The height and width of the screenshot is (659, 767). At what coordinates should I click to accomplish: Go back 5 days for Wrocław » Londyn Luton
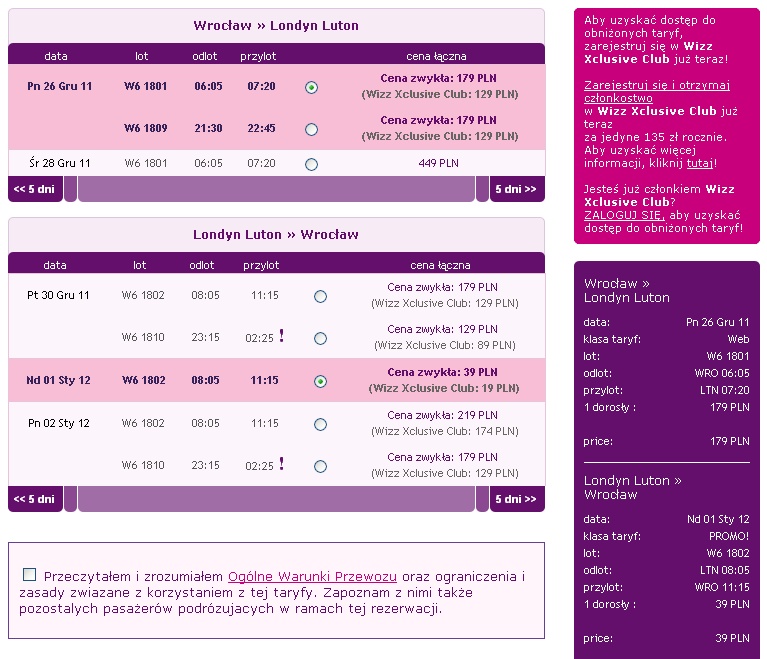tap(35, 189)
